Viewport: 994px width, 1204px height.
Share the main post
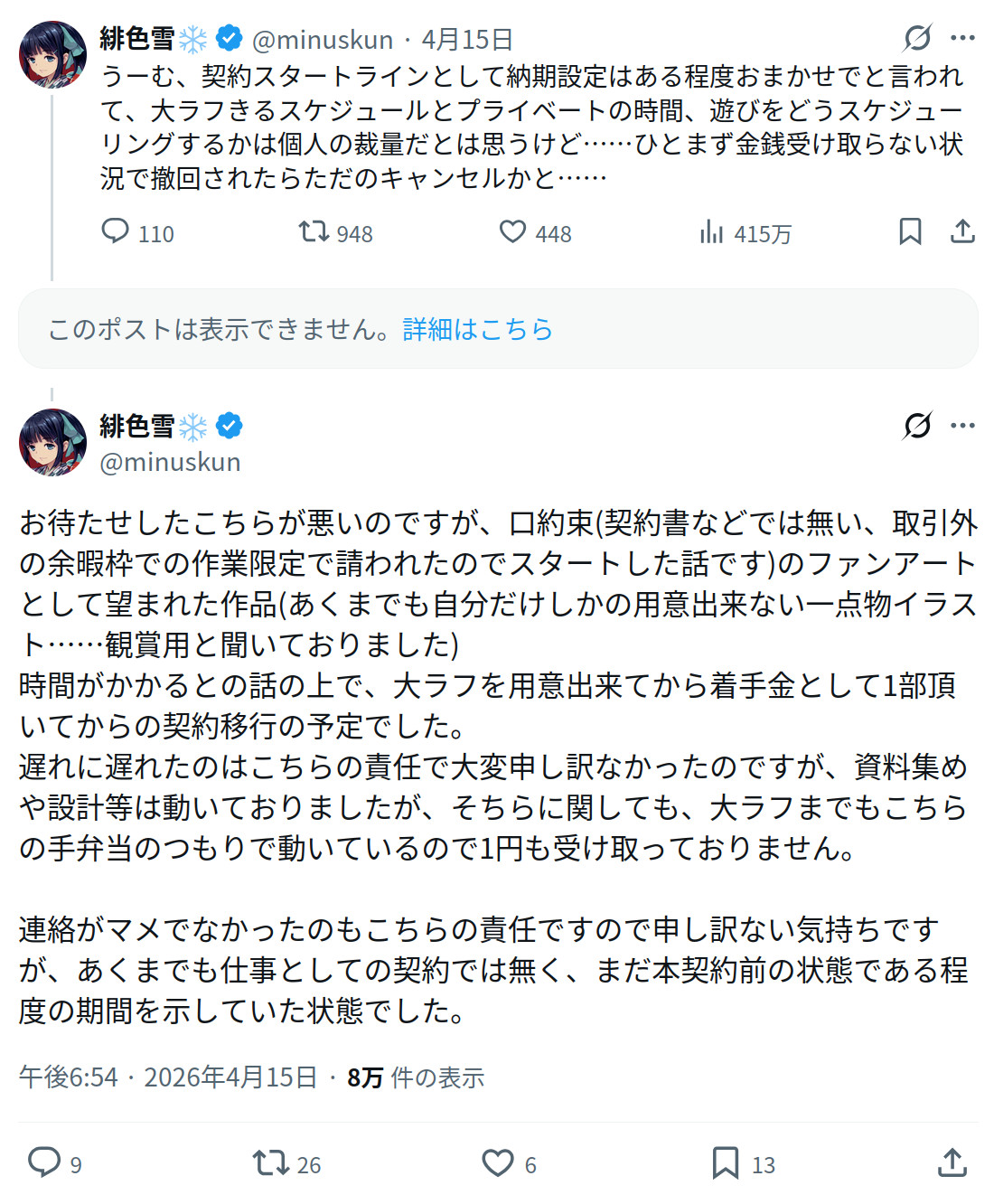coord(952,1162)
